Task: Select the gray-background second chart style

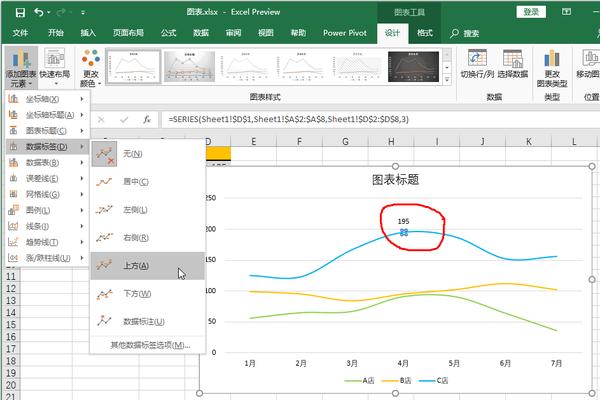Action: point(189,67)
